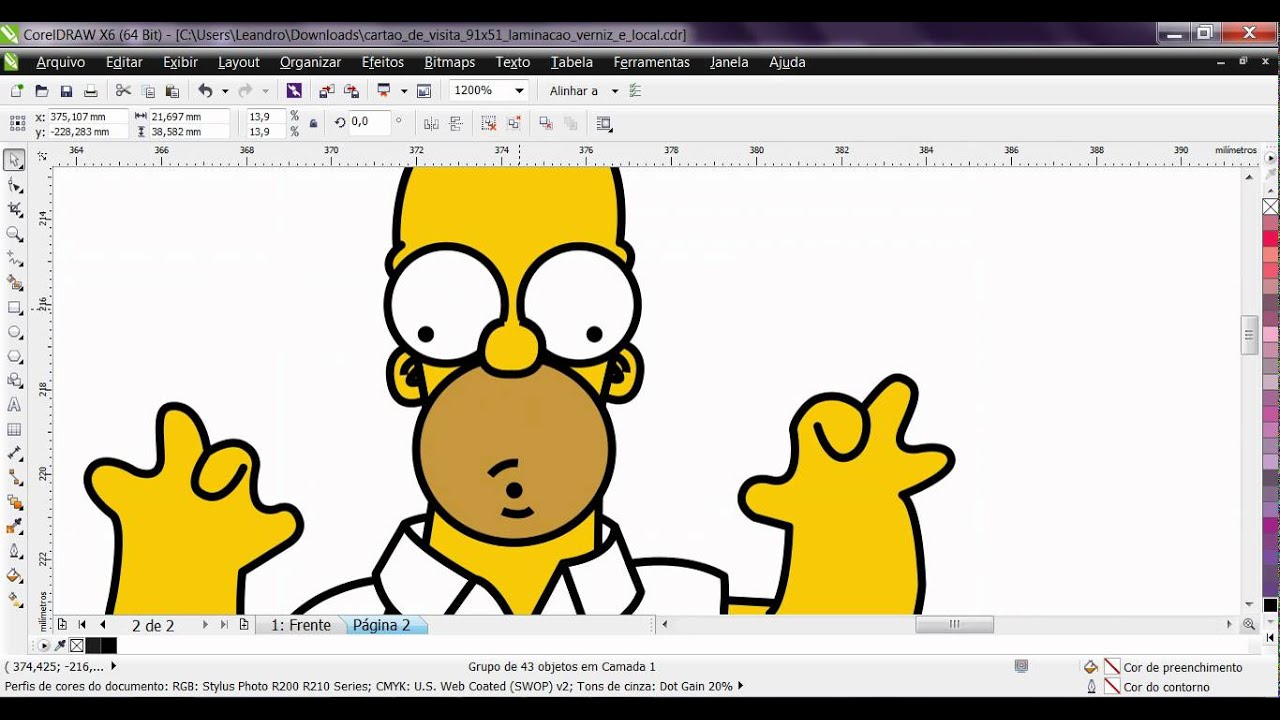Open the zoom level 1200% dropdown
1280x720 pixels.
click(519, 91)
